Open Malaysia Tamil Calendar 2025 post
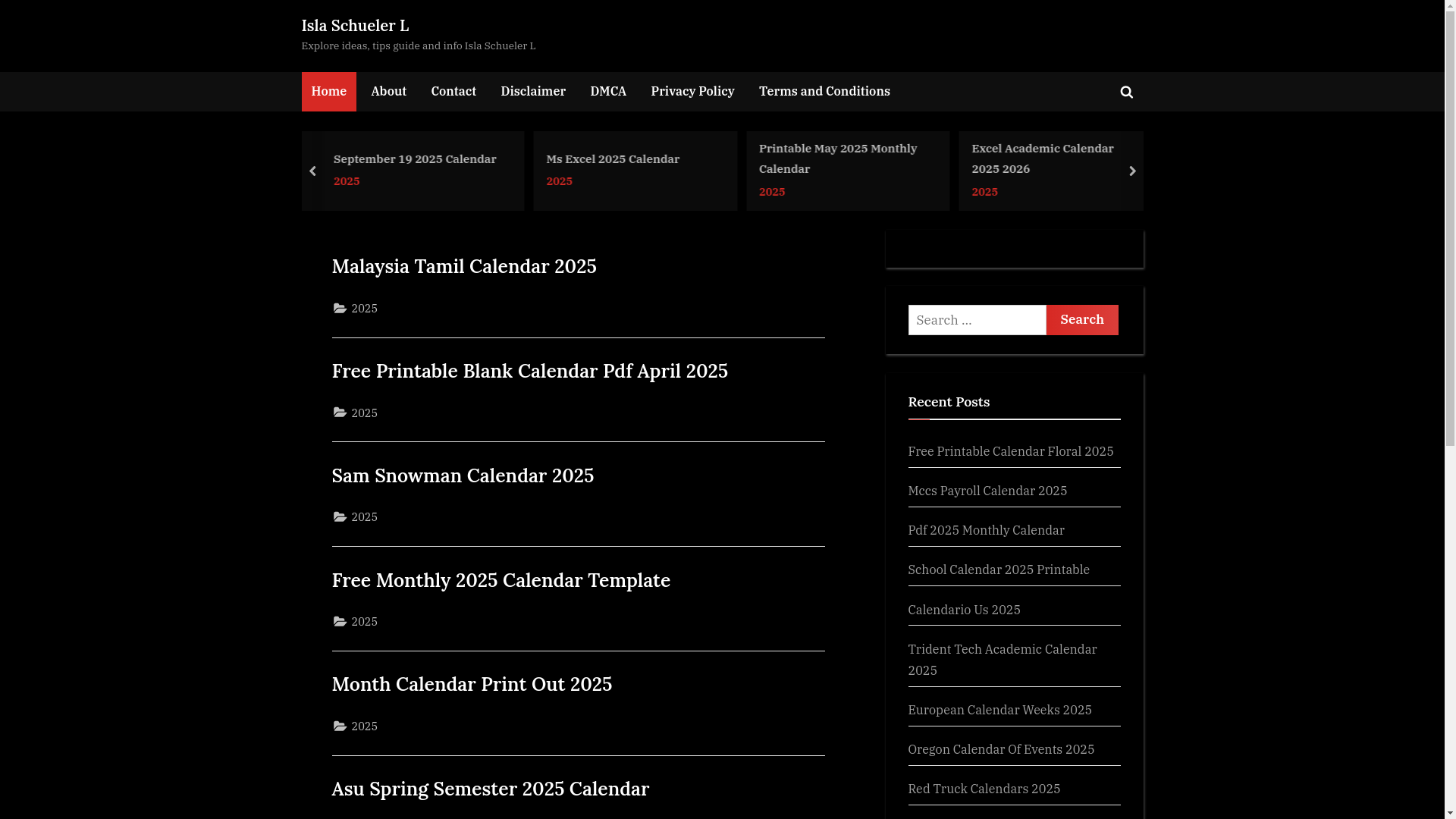This screenshot has width=1456, height=819. (x=464, y=267)
